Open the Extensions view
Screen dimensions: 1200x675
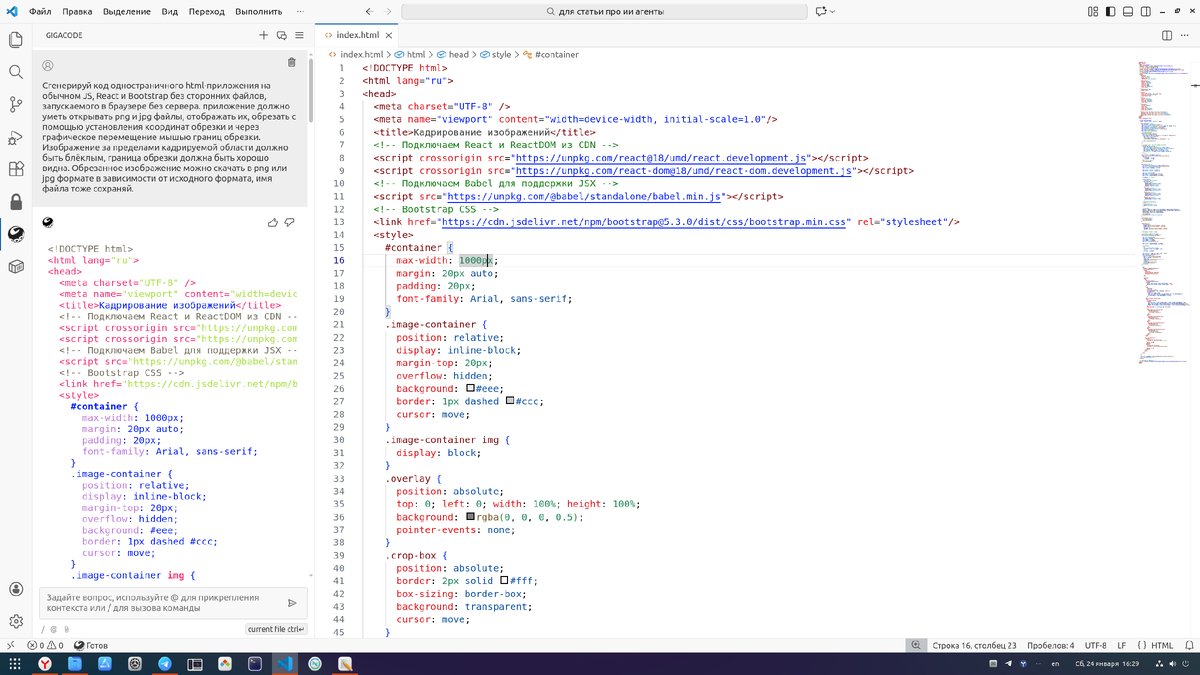click(16, 170)
